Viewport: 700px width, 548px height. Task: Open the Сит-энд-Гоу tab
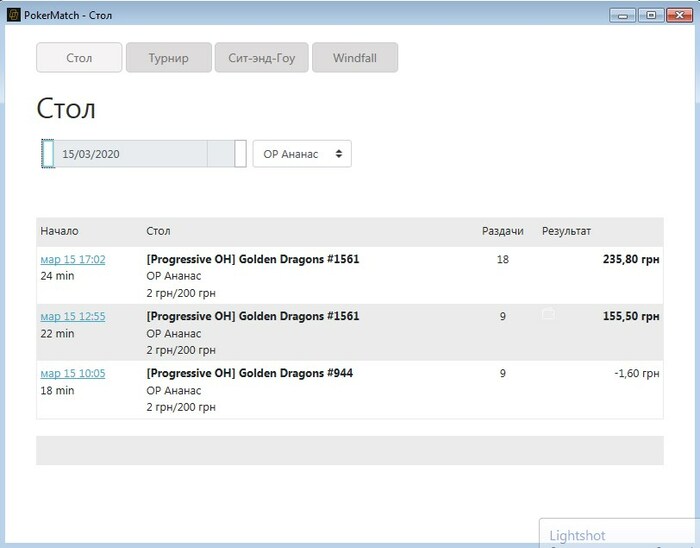coord(262,58)
